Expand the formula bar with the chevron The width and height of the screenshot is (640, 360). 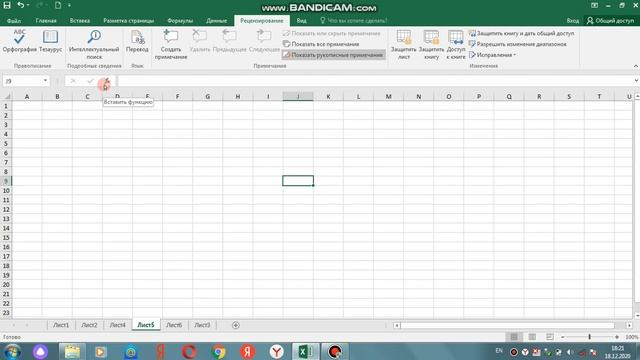click(636, 81)
